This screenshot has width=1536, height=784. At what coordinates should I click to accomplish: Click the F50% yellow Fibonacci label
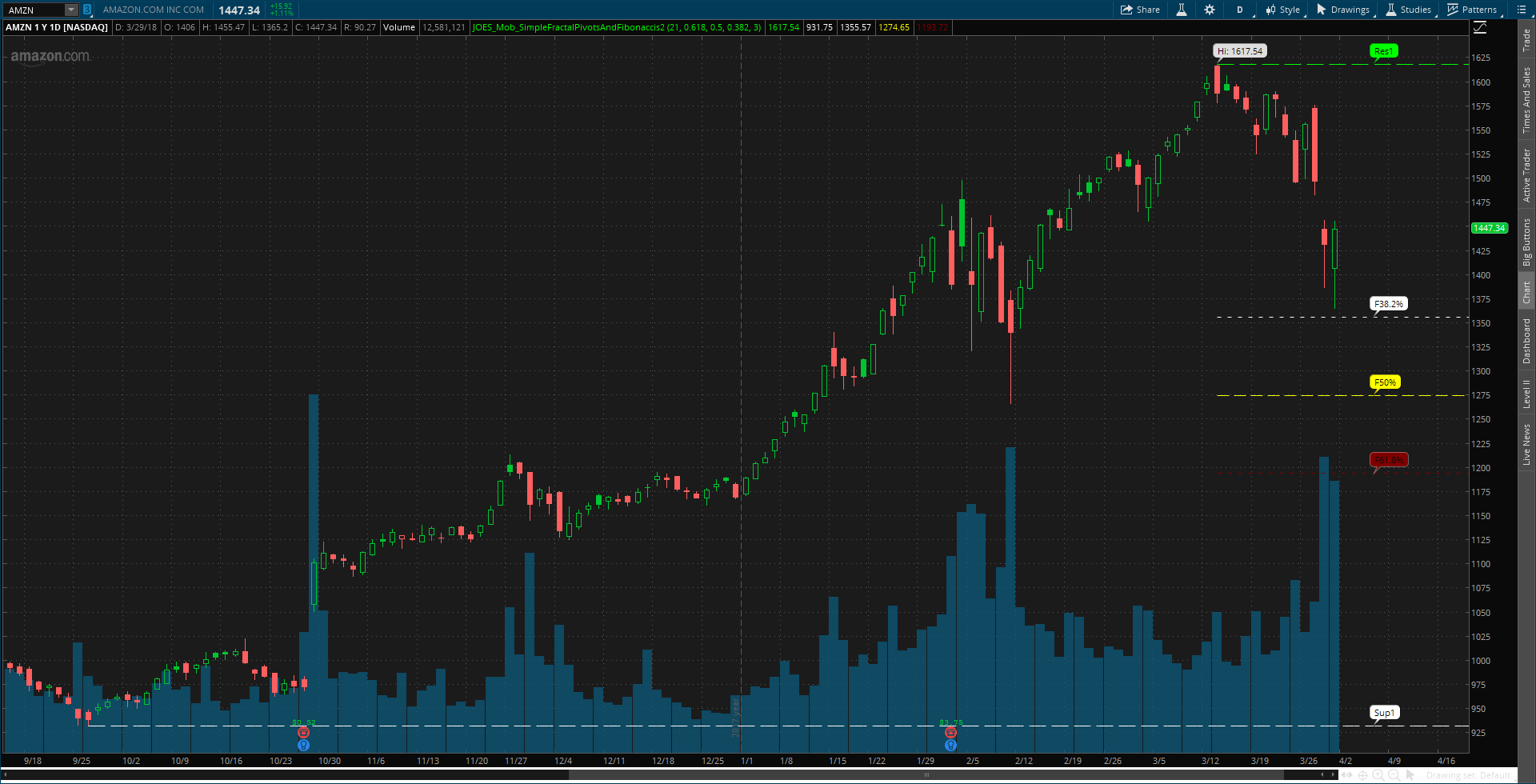1385,382
